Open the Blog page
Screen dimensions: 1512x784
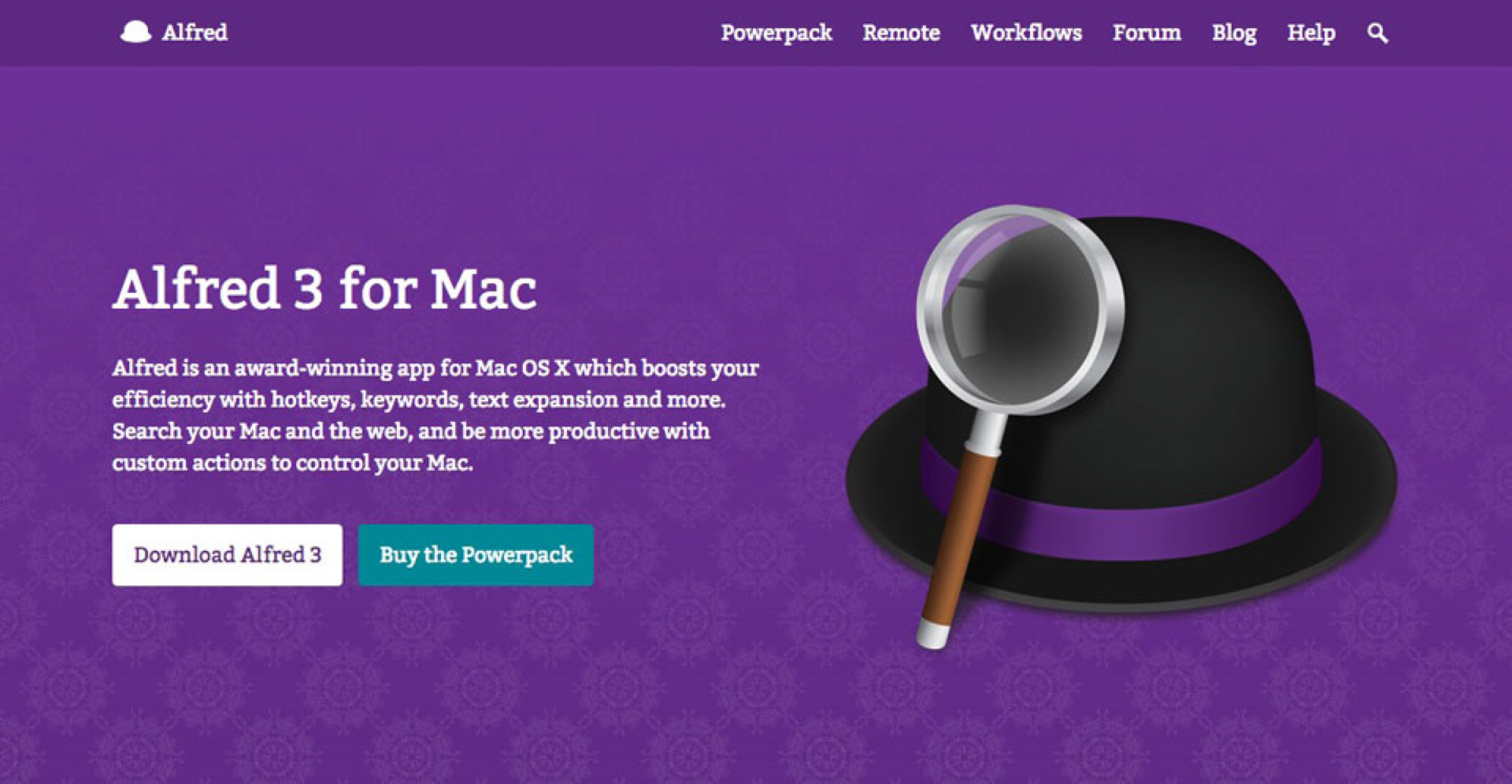(x=1234, y=33)
